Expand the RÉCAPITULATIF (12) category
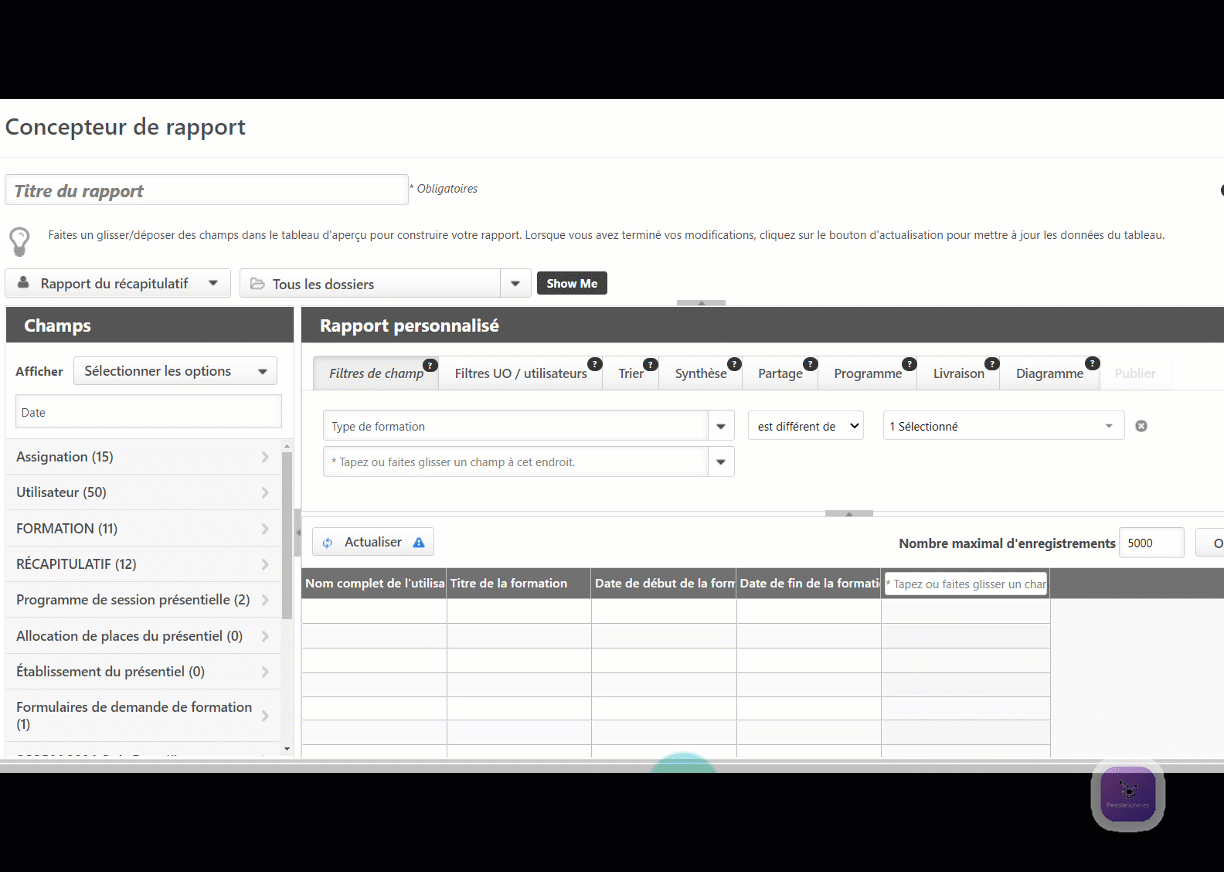Viewport: 1224px width, 872px height. pyautogui.click(x=143, y=565)
